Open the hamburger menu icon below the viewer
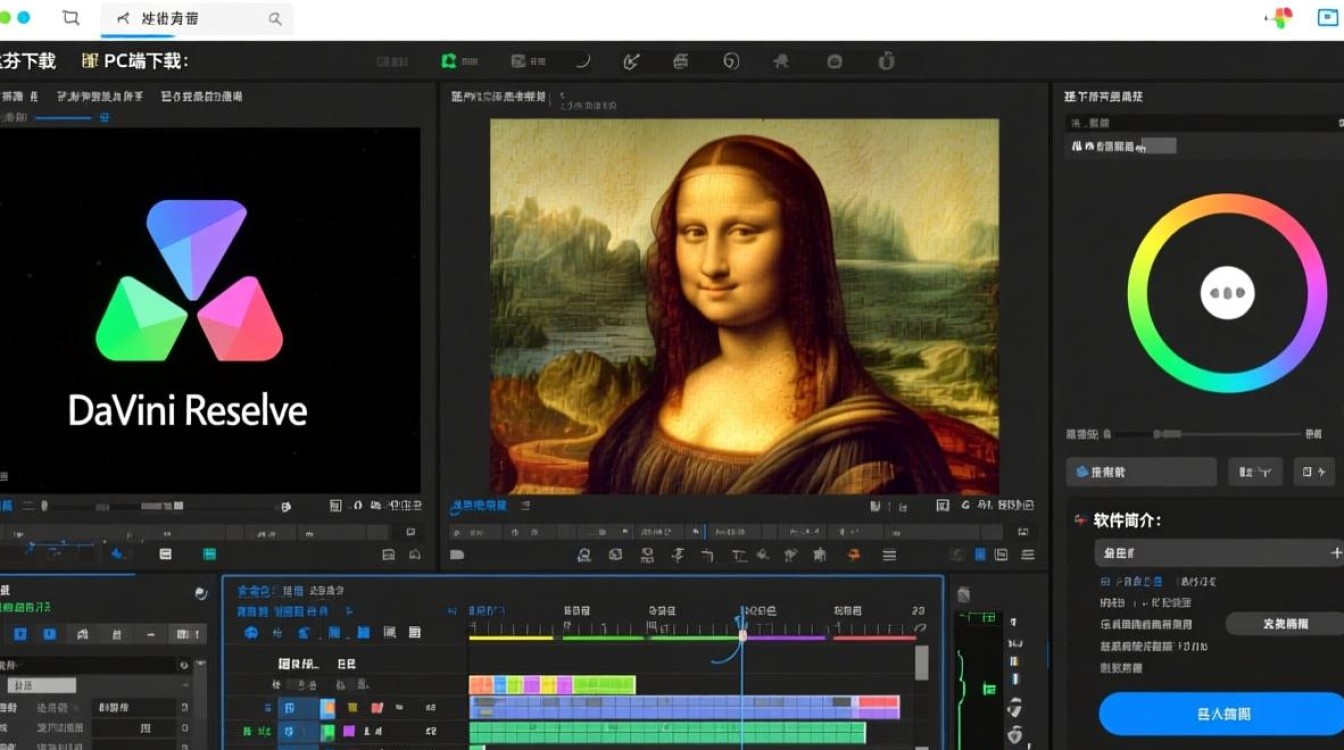Screen dimensions: 1344x750 tap(888, 555)
